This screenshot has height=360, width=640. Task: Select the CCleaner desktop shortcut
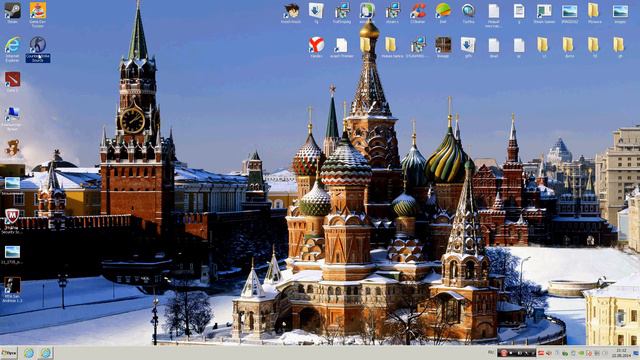pyautogui.click(x=418, y=12)
